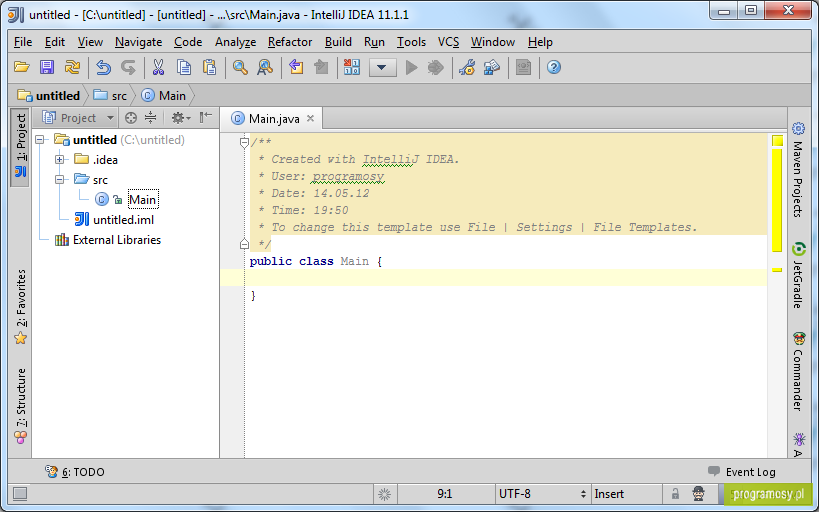Toggle the 2: Favorites side panel
Image resolution: width=819 pixels, height=512 pixels.
pos(20,307)
